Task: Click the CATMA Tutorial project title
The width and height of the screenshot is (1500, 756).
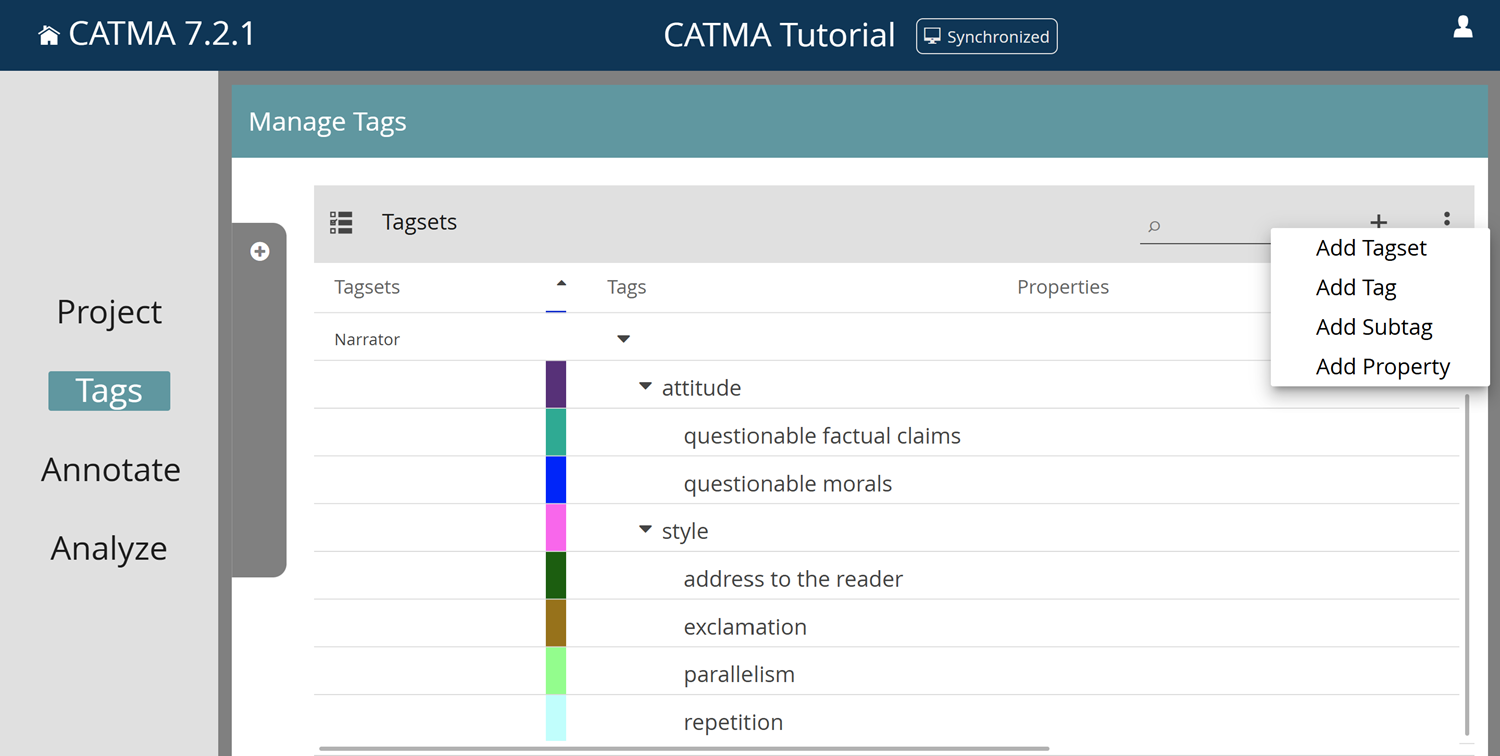Action: (779, 36)
